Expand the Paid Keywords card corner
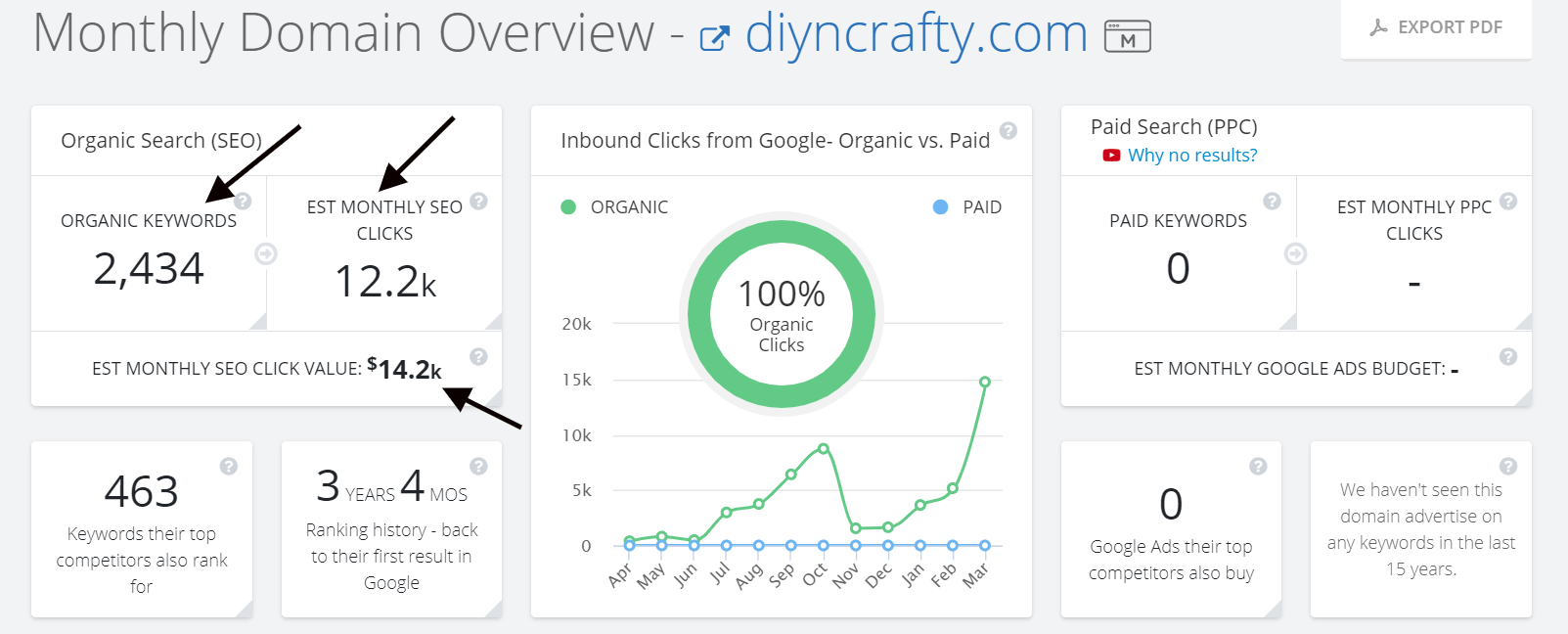This screenshot has width=1568, height=634. click(x=1288, y=322)
